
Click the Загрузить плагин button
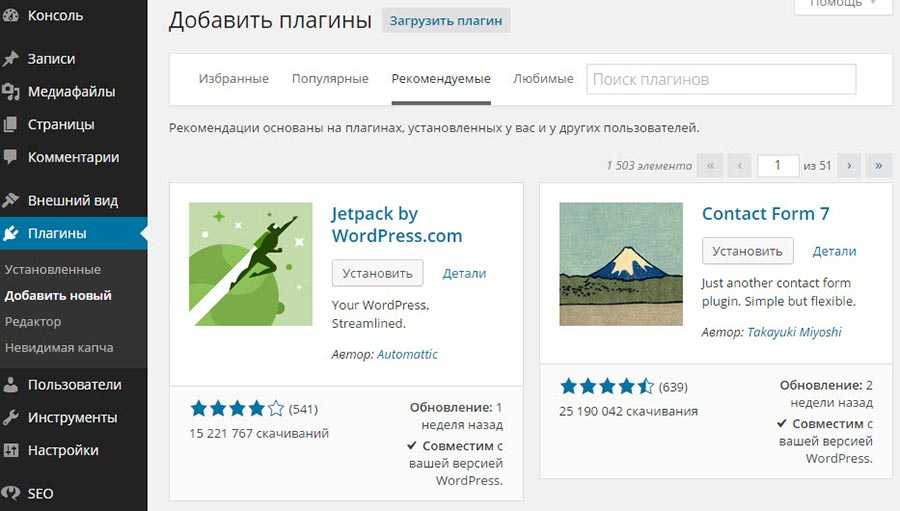(x=446, y=20)
